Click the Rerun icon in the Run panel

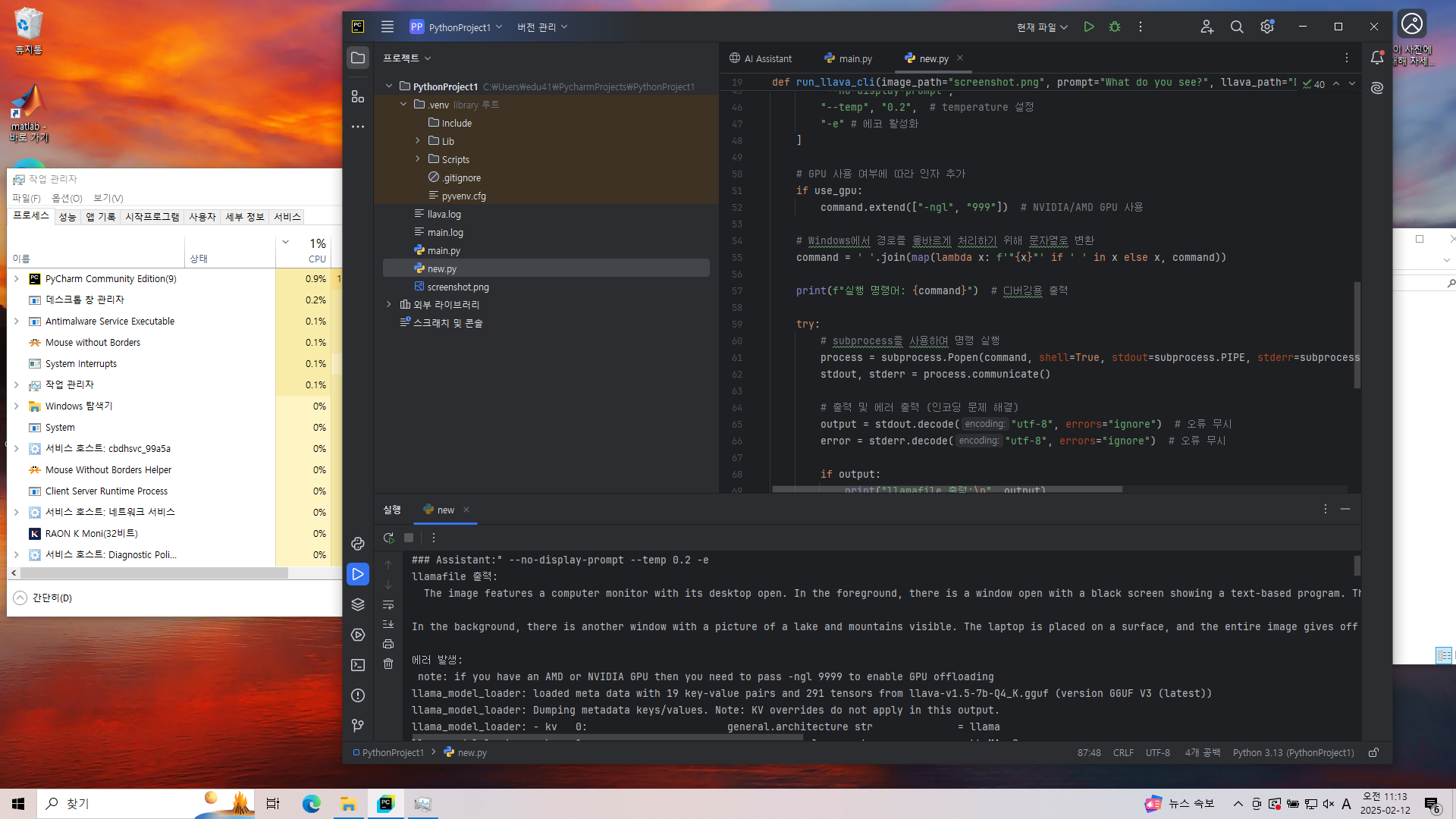pos(388,538)
